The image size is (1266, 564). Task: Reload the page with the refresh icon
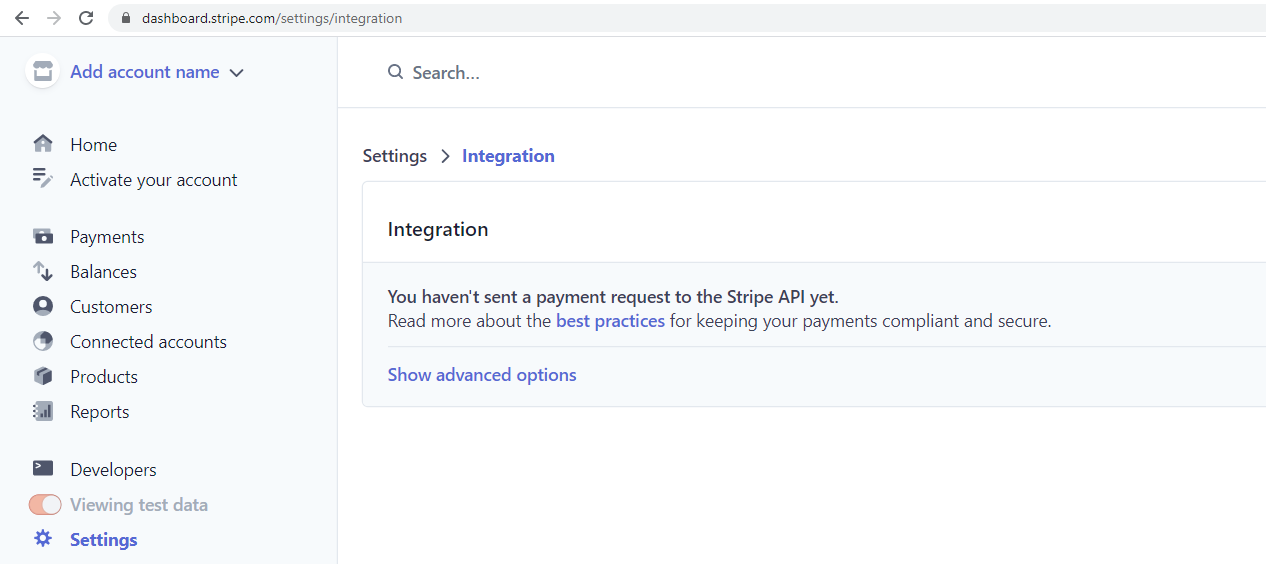86,18
